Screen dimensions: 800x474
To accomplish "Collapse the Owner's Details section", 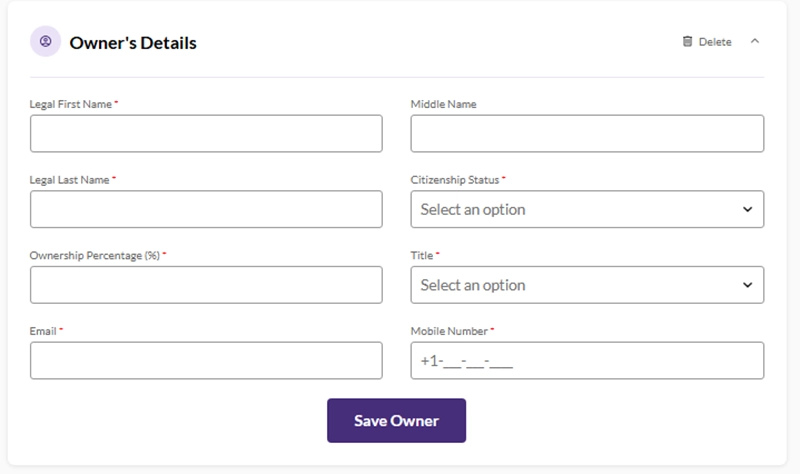I will pyautogui.click(x=755, y=42).
